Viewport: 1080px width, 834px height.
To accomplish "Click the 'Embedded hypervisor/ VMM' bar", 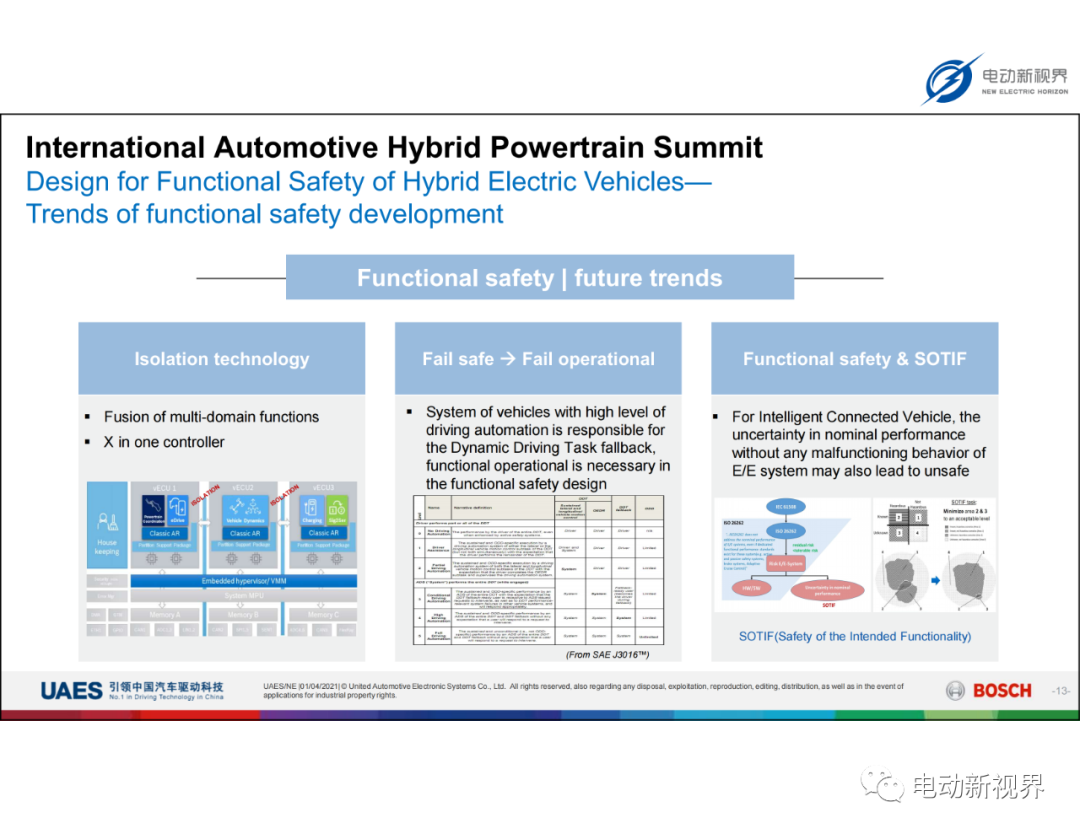I will pyautogui.click(x=244, y=581).
